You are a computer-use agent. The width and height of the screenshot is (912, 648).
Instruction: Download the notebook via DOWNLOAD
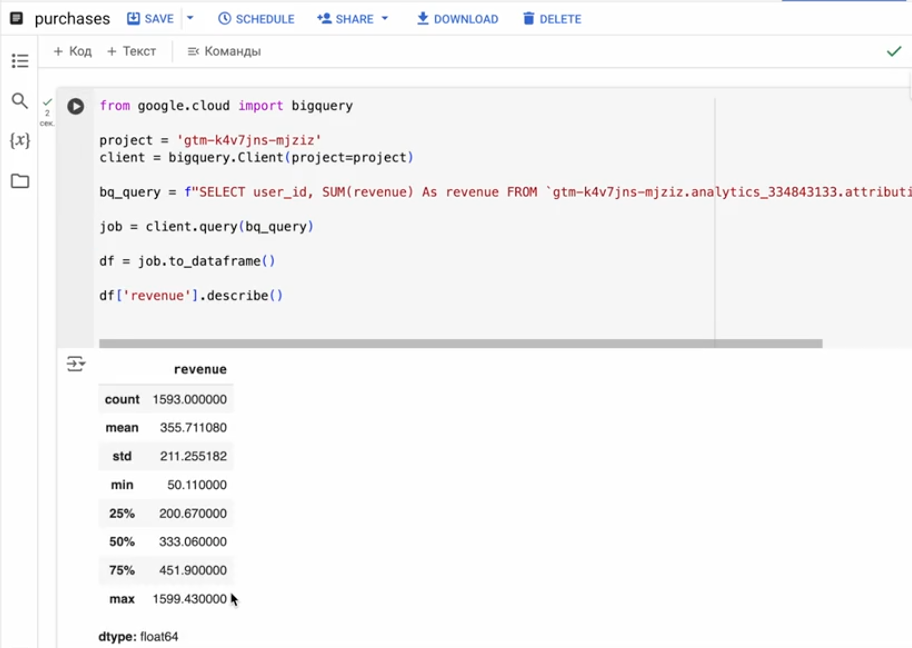(x=457, y=19)
